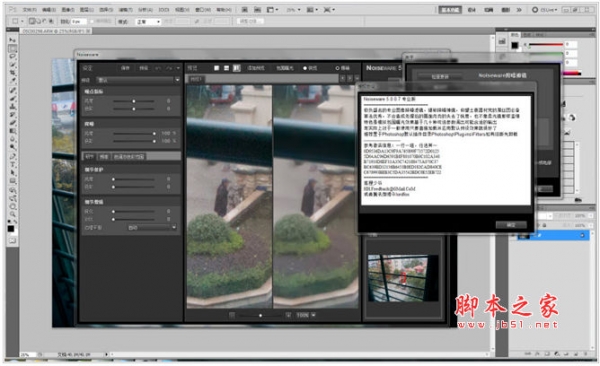This screenshot has height=366, width=600.
Task: Click the black foreground swatch in Color panel
Action: click(x=515, y=46)
